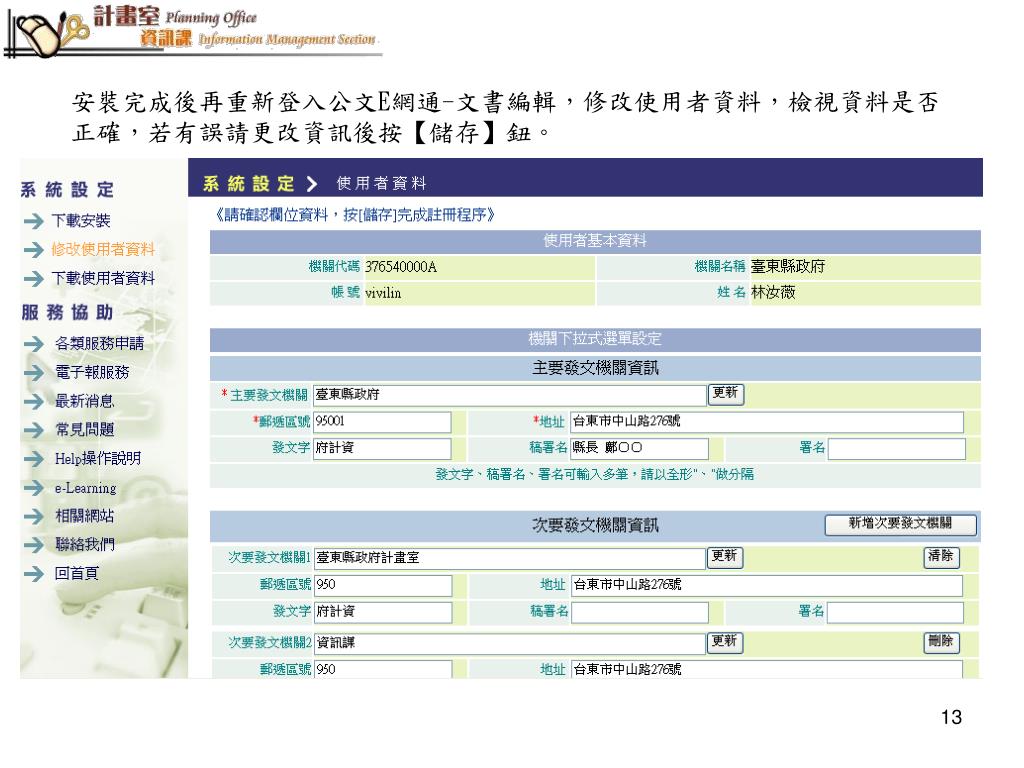Image resolution: width=1024 pixels, height=768 pixels.
Task: Click 更新 for 次要發文機關2
Action: 725,642
